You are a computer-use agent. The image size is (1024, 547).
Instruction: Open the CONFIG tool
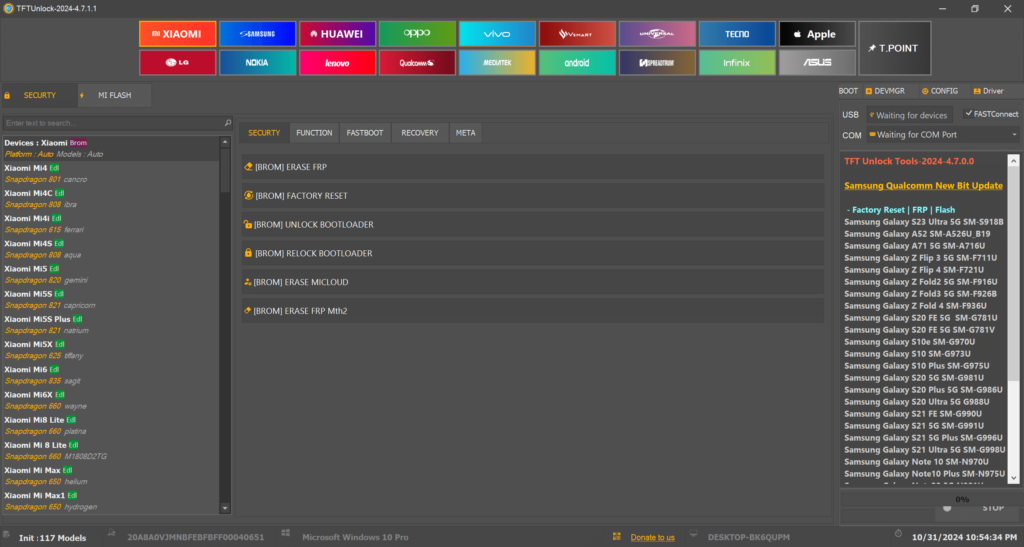pyautogui.click(x=940, y=91)
